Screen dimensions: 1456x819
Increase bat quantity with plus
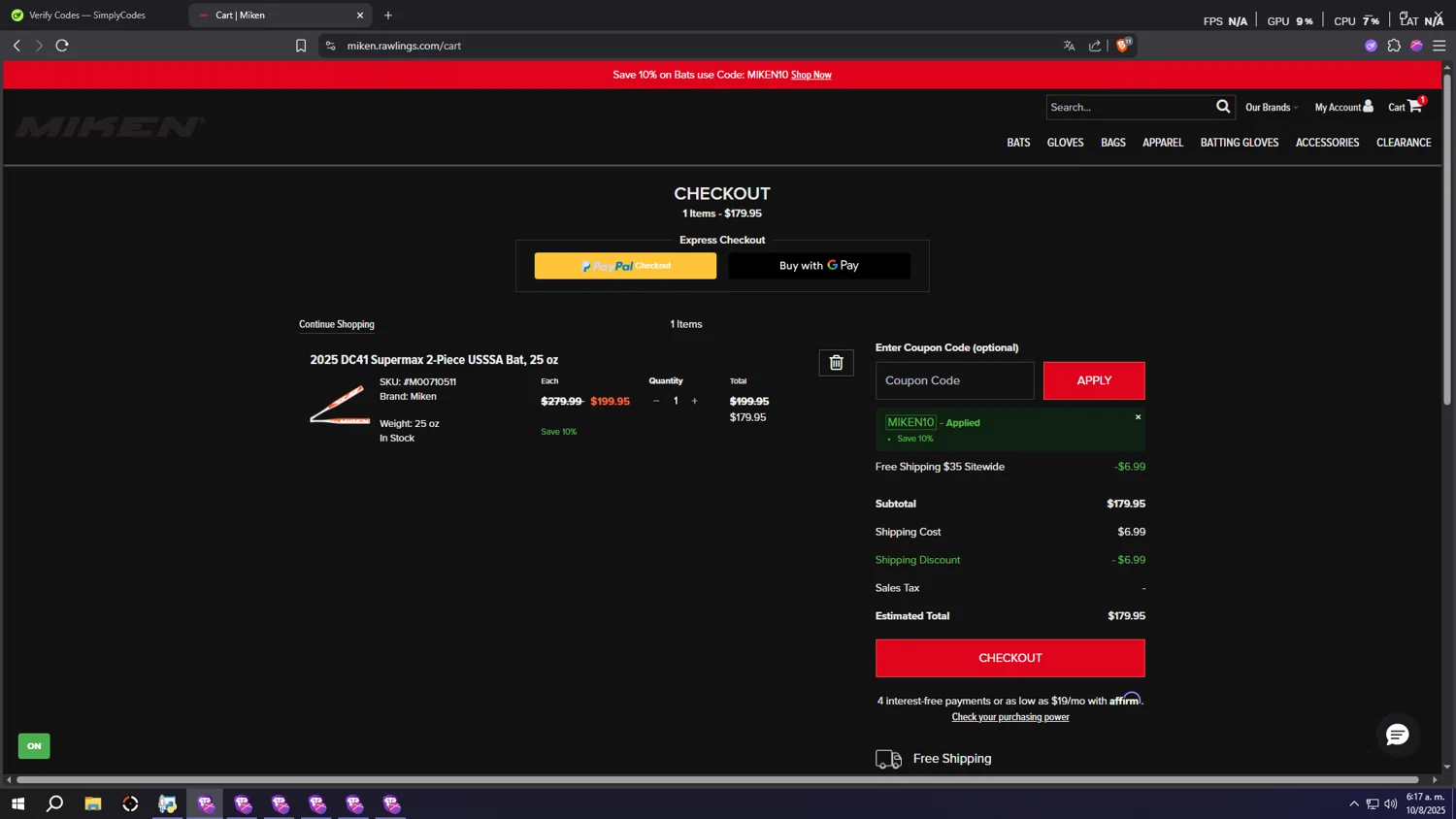pyautogui.click(x=694, y=401)
